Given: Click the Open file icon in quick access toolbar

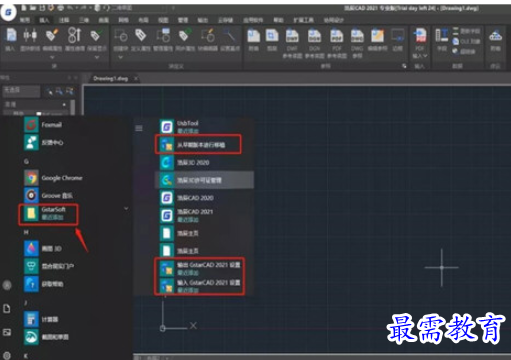Looking at the screenshot, I should point(34,7).
